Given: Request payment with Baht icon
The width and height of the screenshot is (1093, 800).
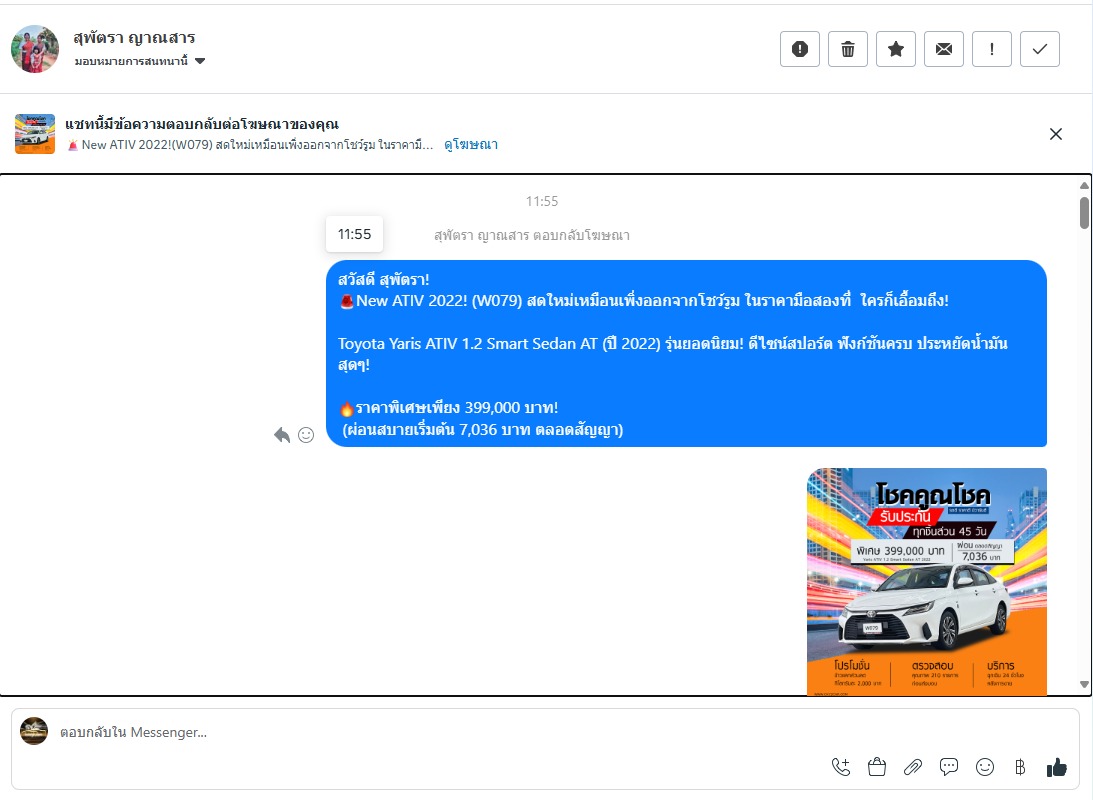Looking at the screenshot, I should coord(1020,767).
